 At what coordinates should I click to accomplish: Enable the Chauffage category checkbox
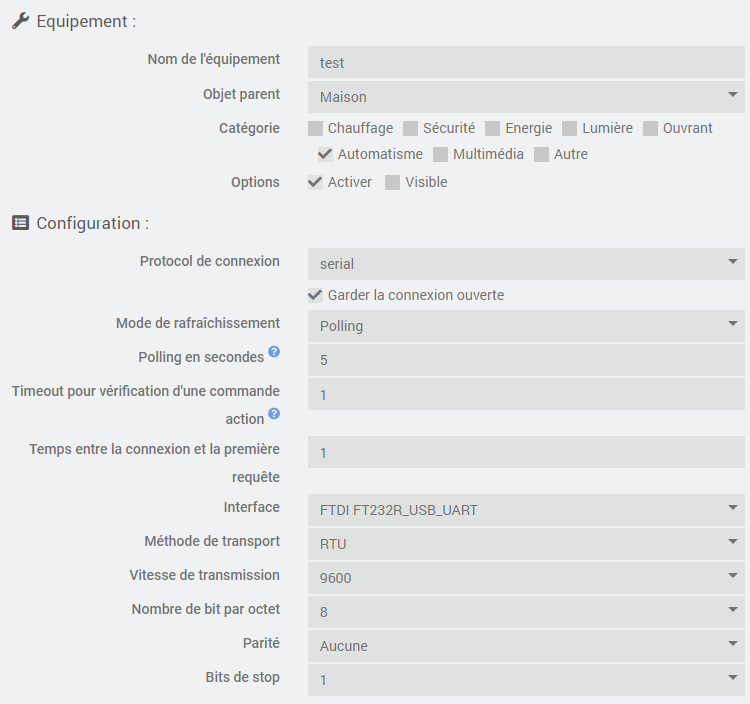pos(316,128)
